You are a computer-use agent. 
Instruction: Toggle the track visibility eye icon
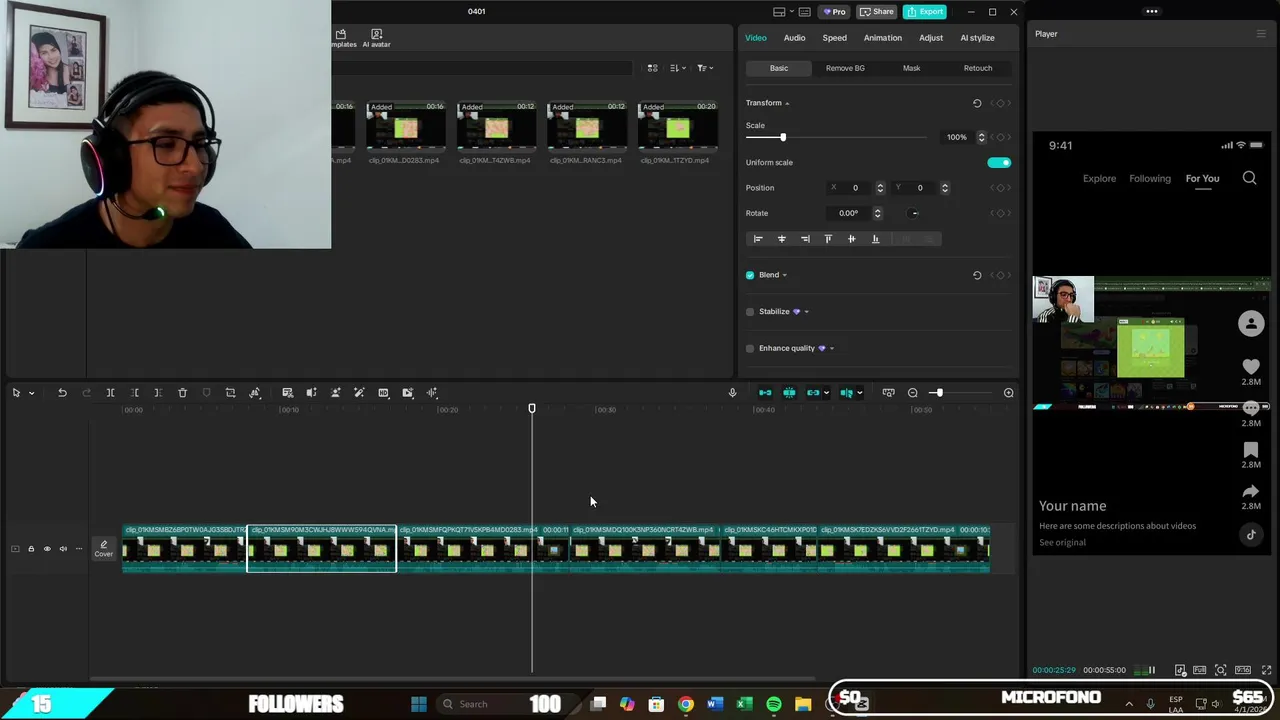click(x=47, y=549)
